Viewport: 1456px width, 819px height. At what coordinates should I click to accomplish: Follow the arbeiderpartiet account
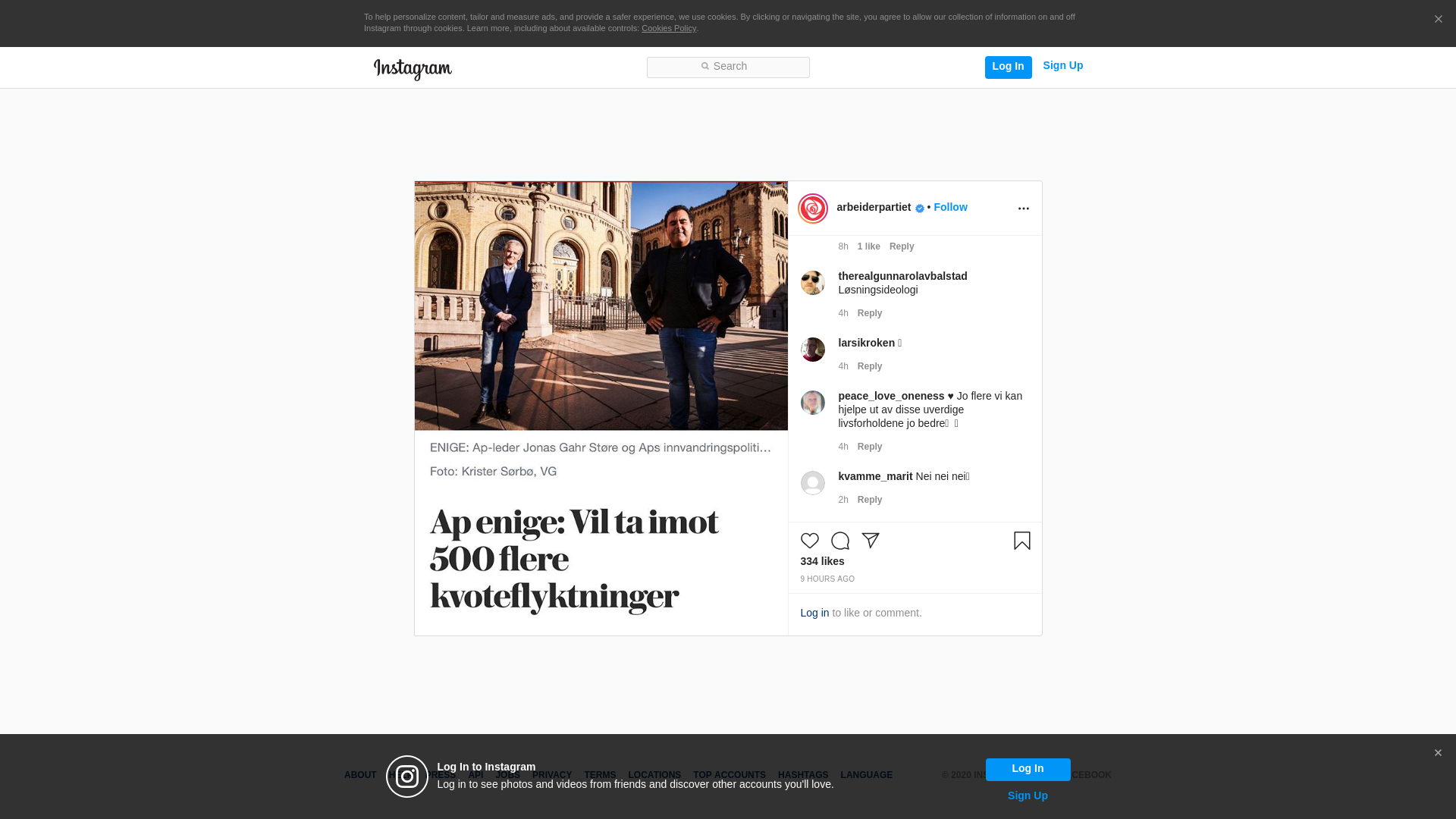pos(950,207)
